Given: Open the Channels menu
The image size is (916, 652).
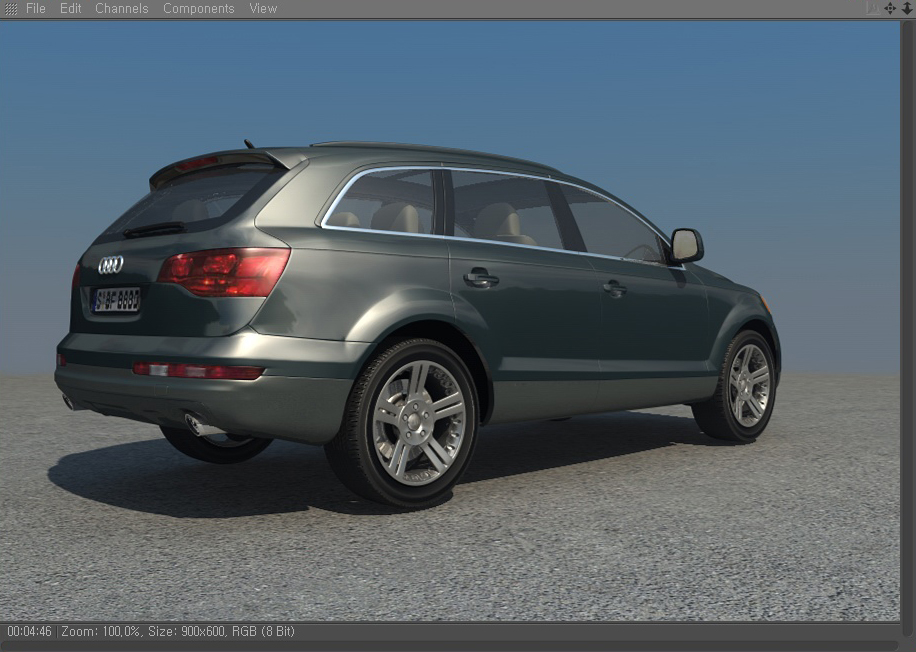Looking at the screenshot, I should click(x=122, y=9).
